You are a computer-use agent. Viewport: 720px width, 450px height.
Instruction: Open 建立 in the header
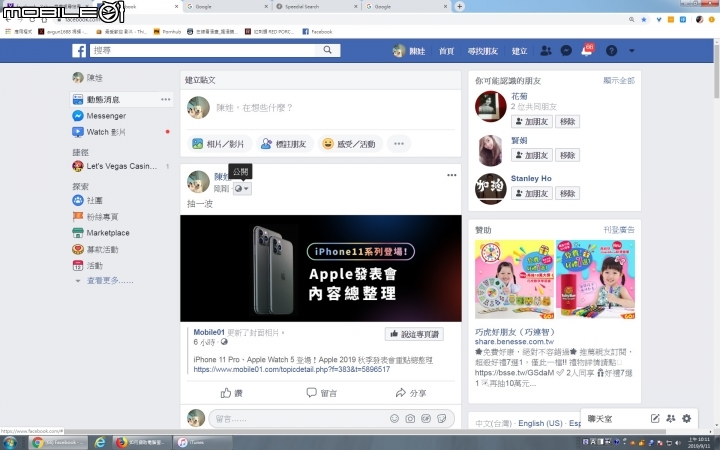coord(519,51)
